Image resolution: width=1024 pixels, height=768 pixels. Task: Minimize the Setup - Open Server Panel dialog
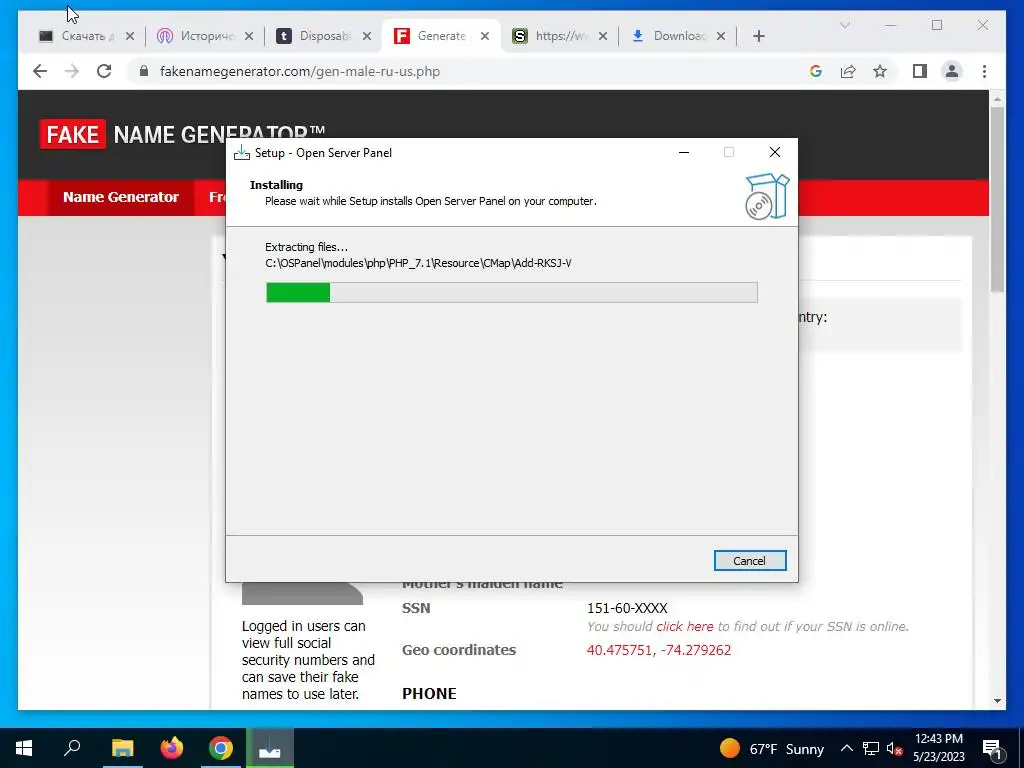[x=684, y=152]
